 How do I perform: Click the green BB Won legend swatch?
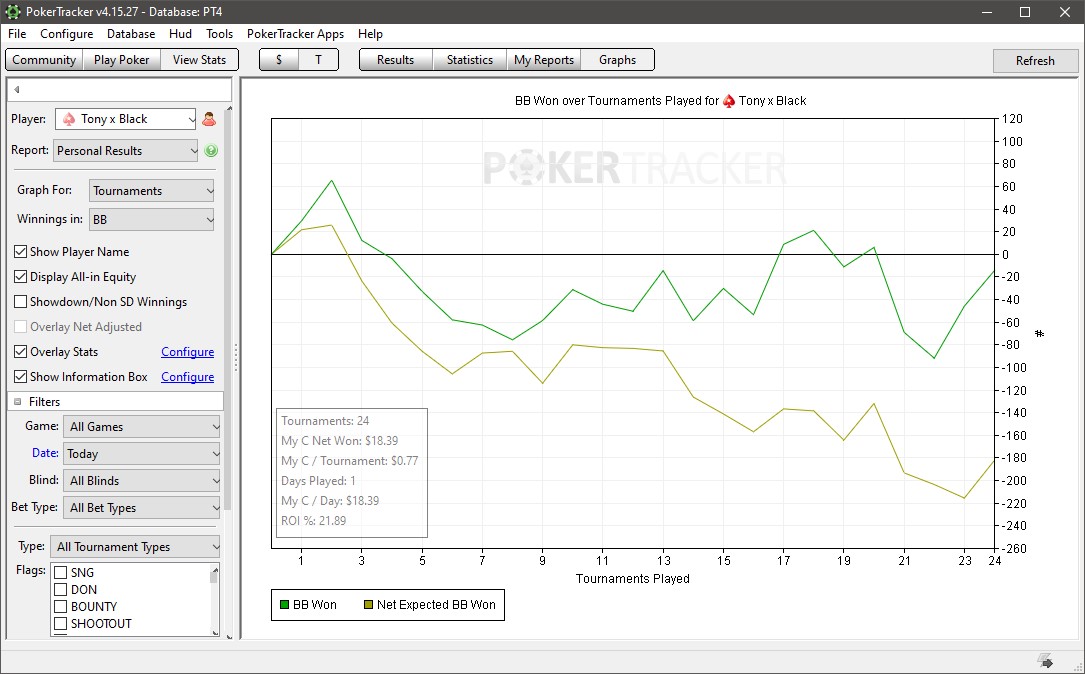coord(284,605)
